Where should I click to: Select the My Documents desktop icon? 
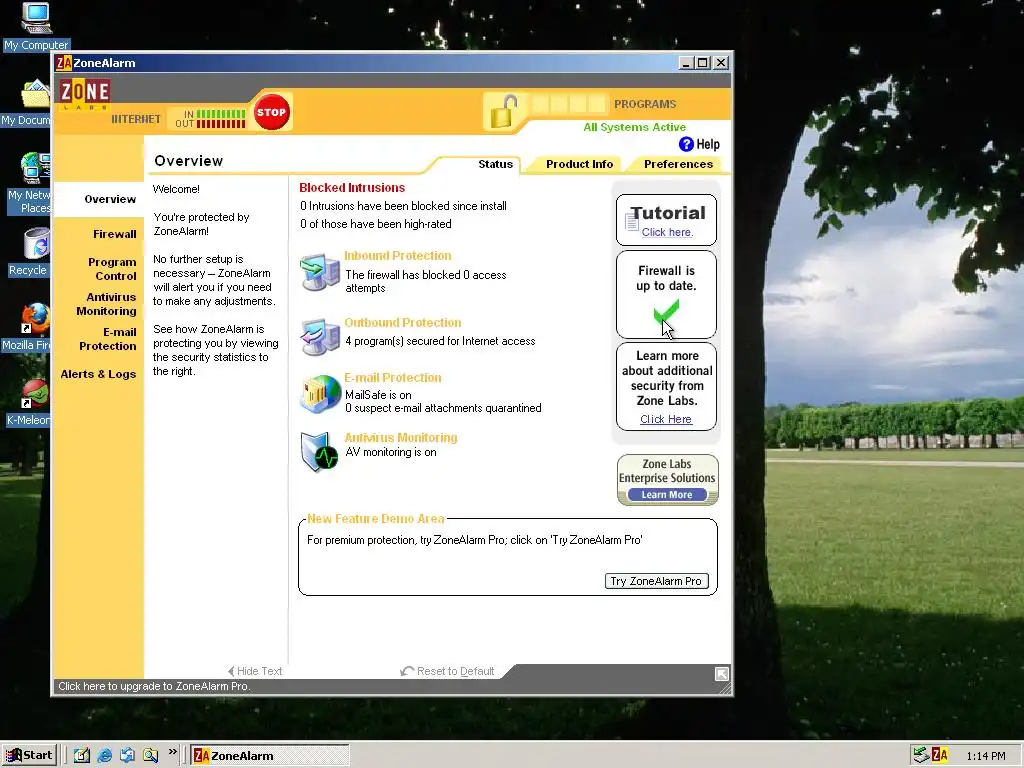[x=26, y=103]
